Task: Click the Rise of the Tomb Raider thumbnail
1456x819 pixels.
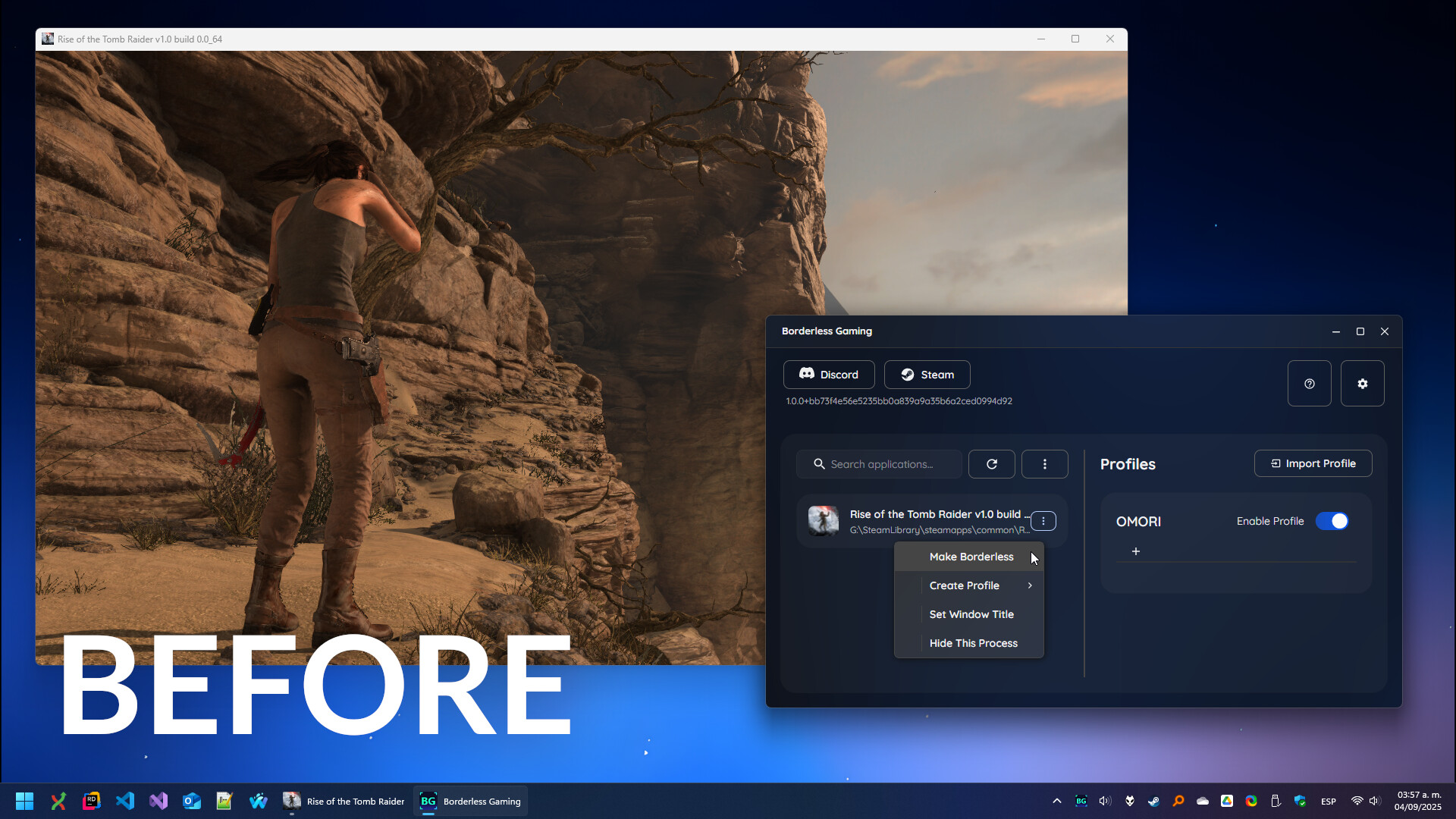Action: point(823,521)
